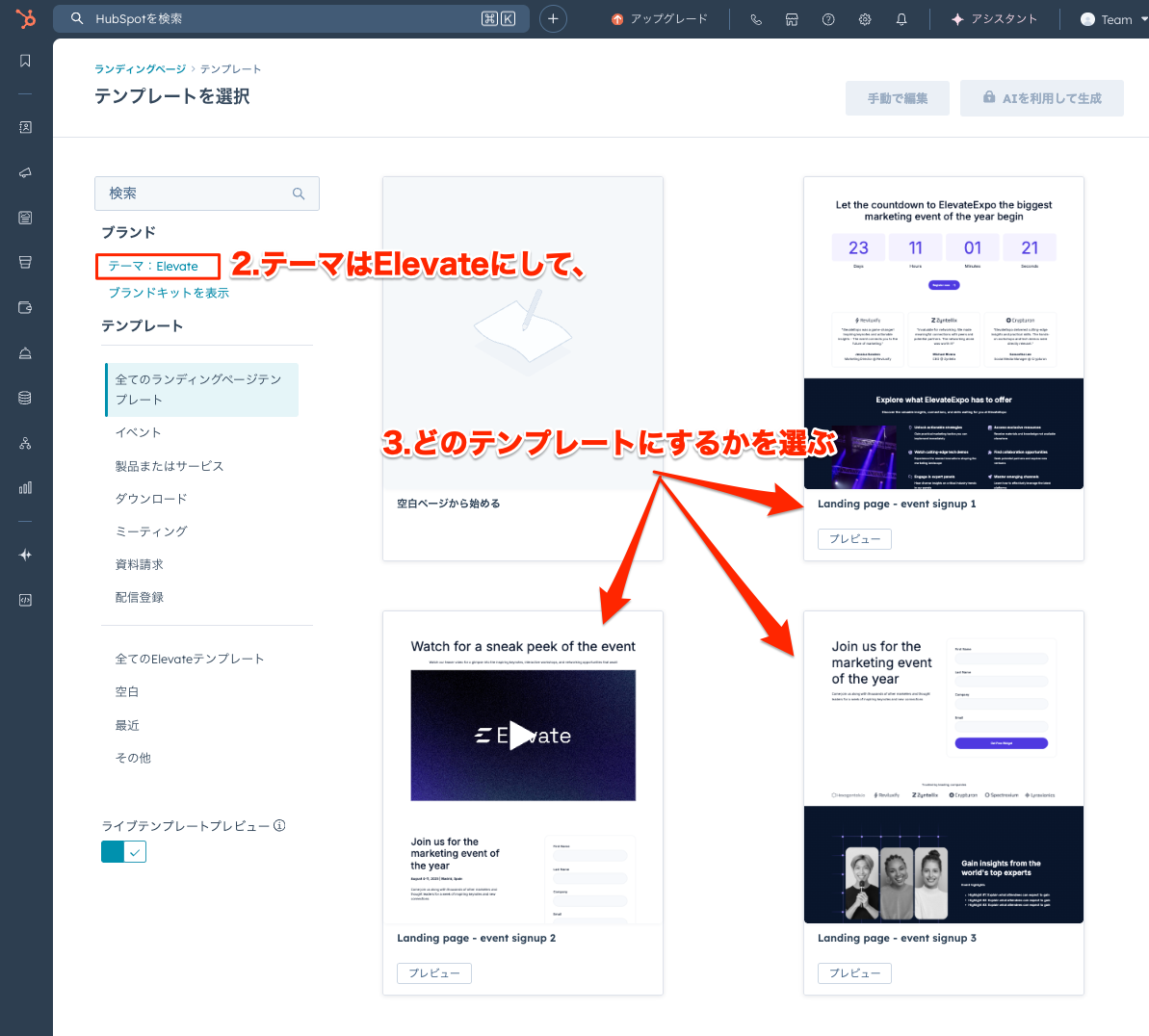
Task: Select 全てのElevateテンプレート filter
Action: [190, 659]
